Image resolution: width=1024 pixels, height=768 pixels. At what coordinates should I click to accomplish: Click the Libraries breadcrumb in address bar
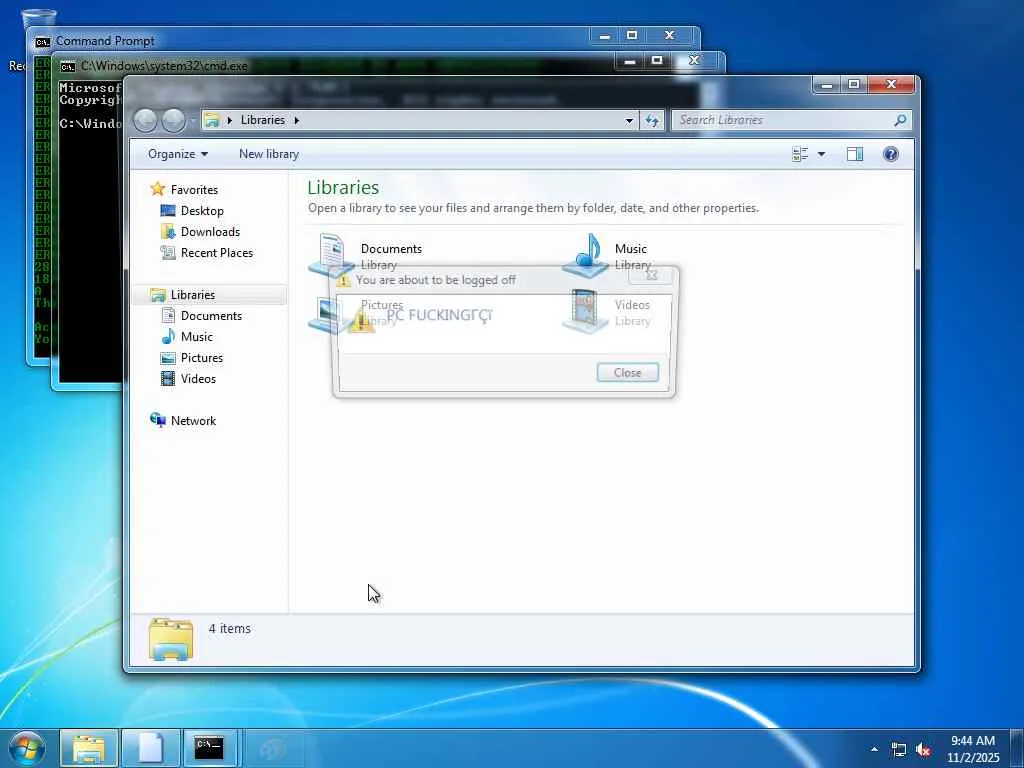[x=263, y=120]
